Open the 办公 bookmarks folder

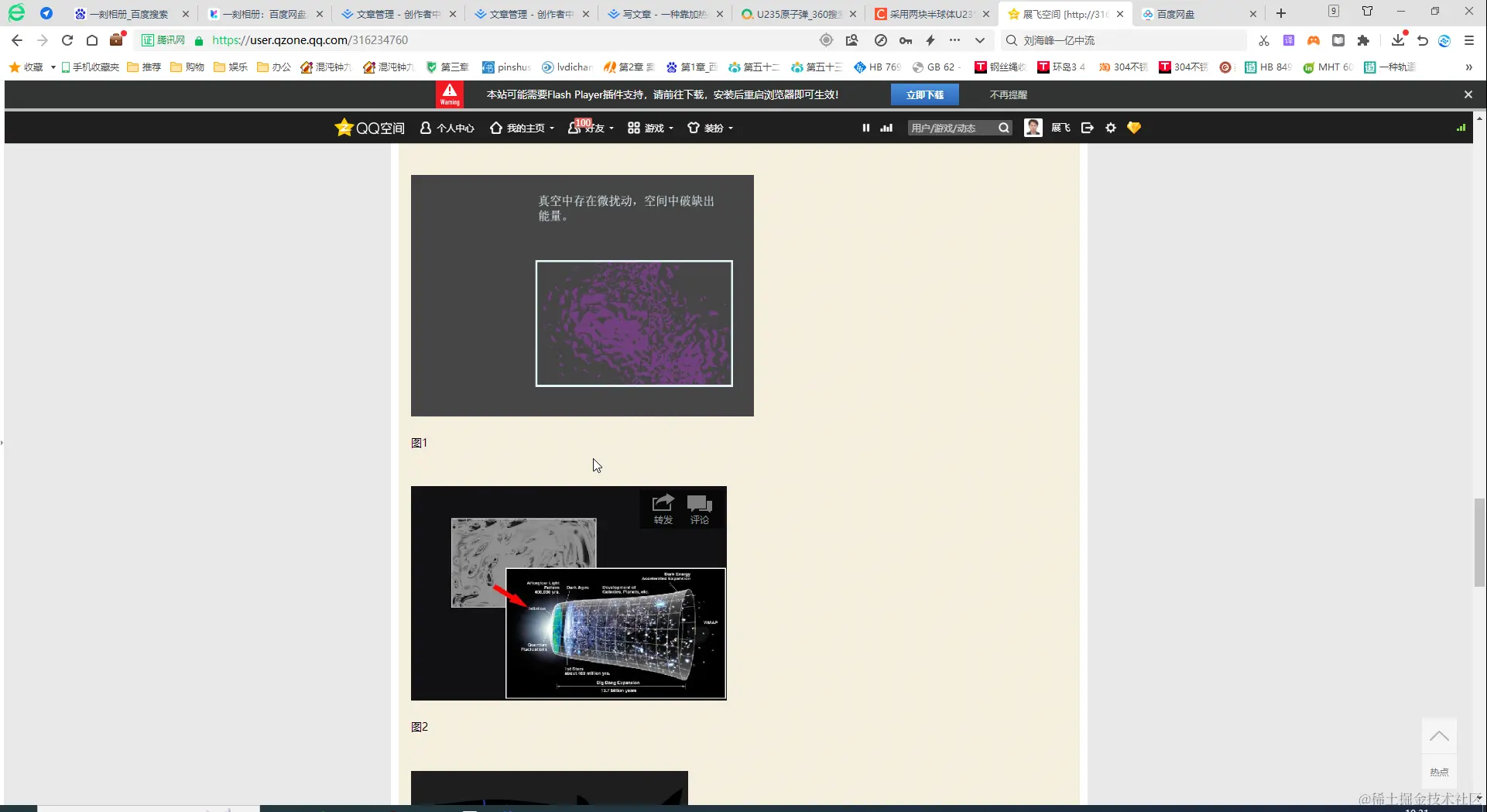[x=274, y=67]
